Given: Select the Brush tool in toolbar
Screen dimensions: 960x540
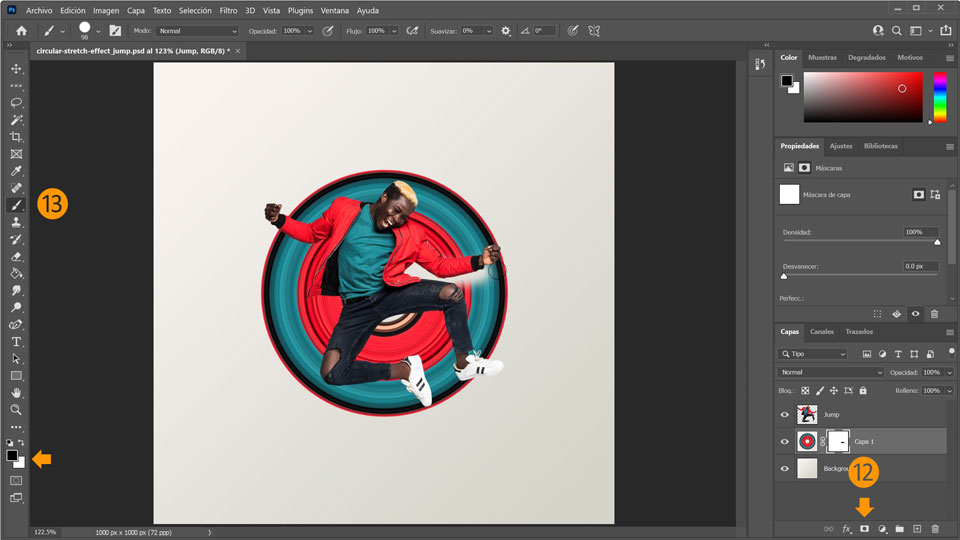Looking at the screenshot, I should click(17, 205).
